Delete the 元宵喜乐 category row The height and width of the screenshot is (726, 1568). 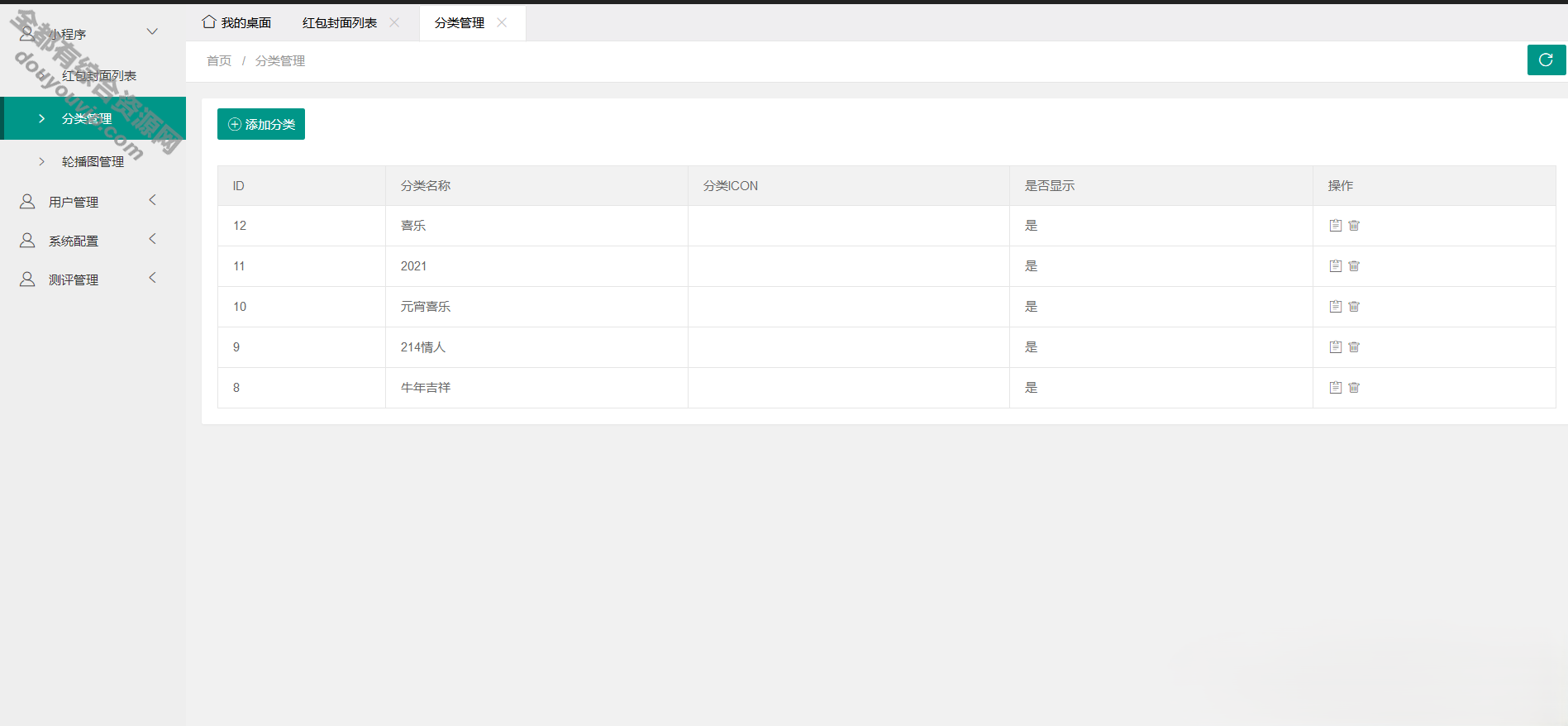click(x=1354, y=306)
